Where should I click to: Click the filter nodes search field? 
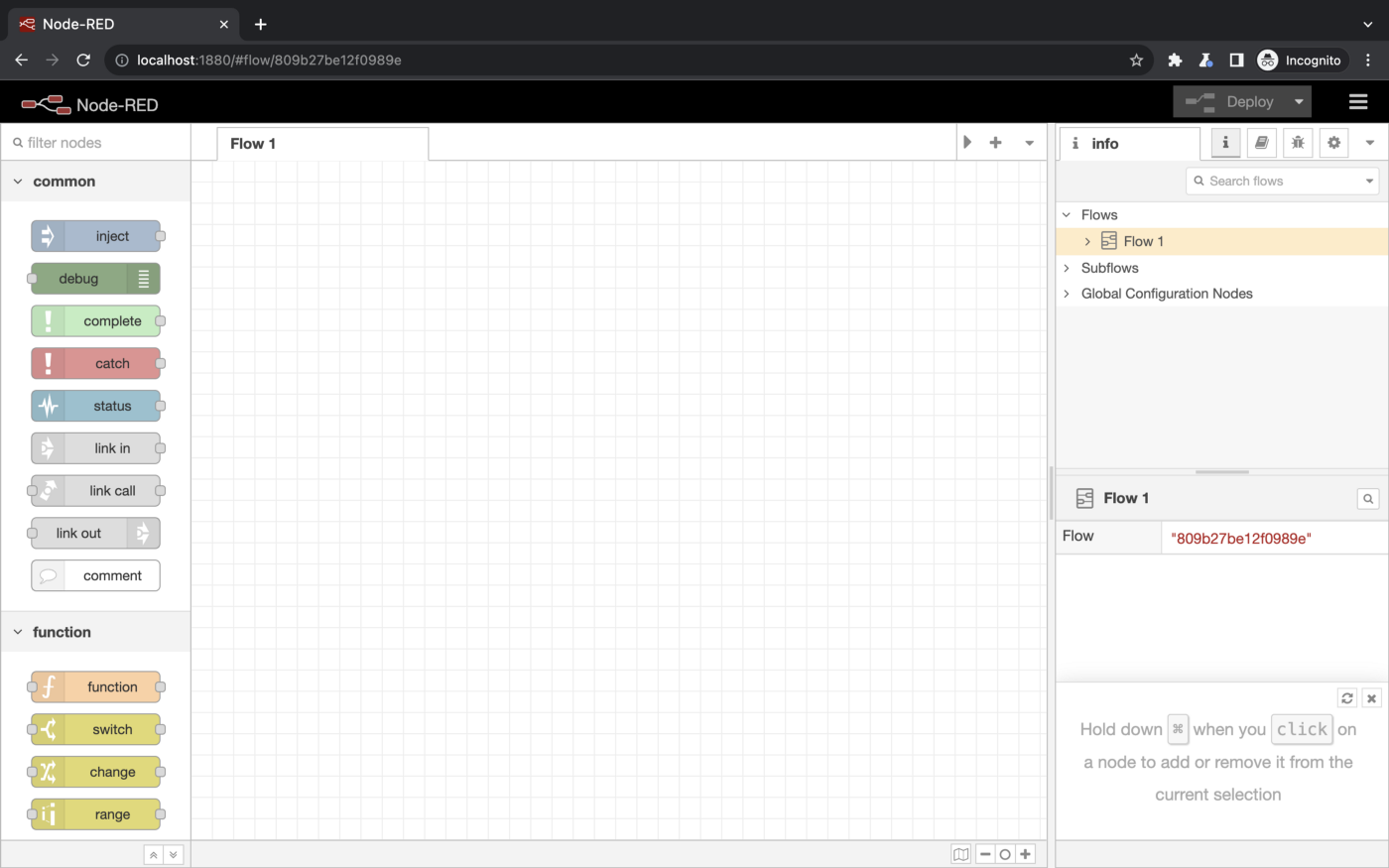click(x=99, y=143)
